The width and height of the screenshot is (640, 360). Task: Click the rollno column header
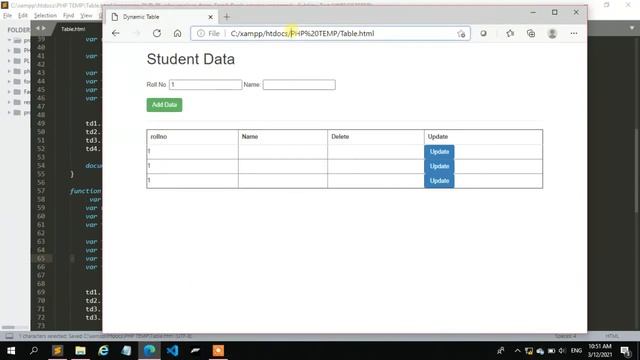(x=159, y=137)
